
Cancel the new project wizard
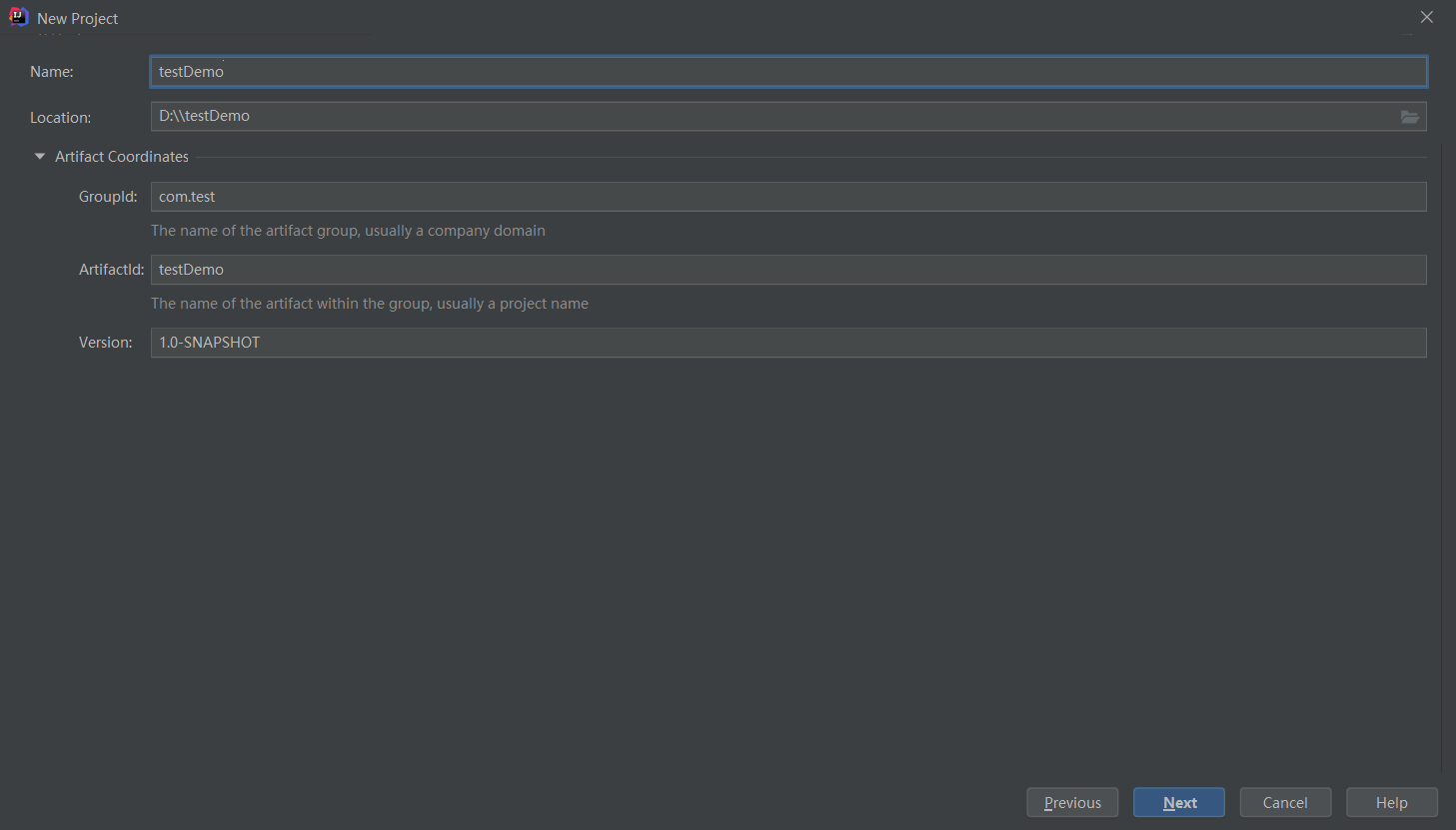click(1285, 802)
